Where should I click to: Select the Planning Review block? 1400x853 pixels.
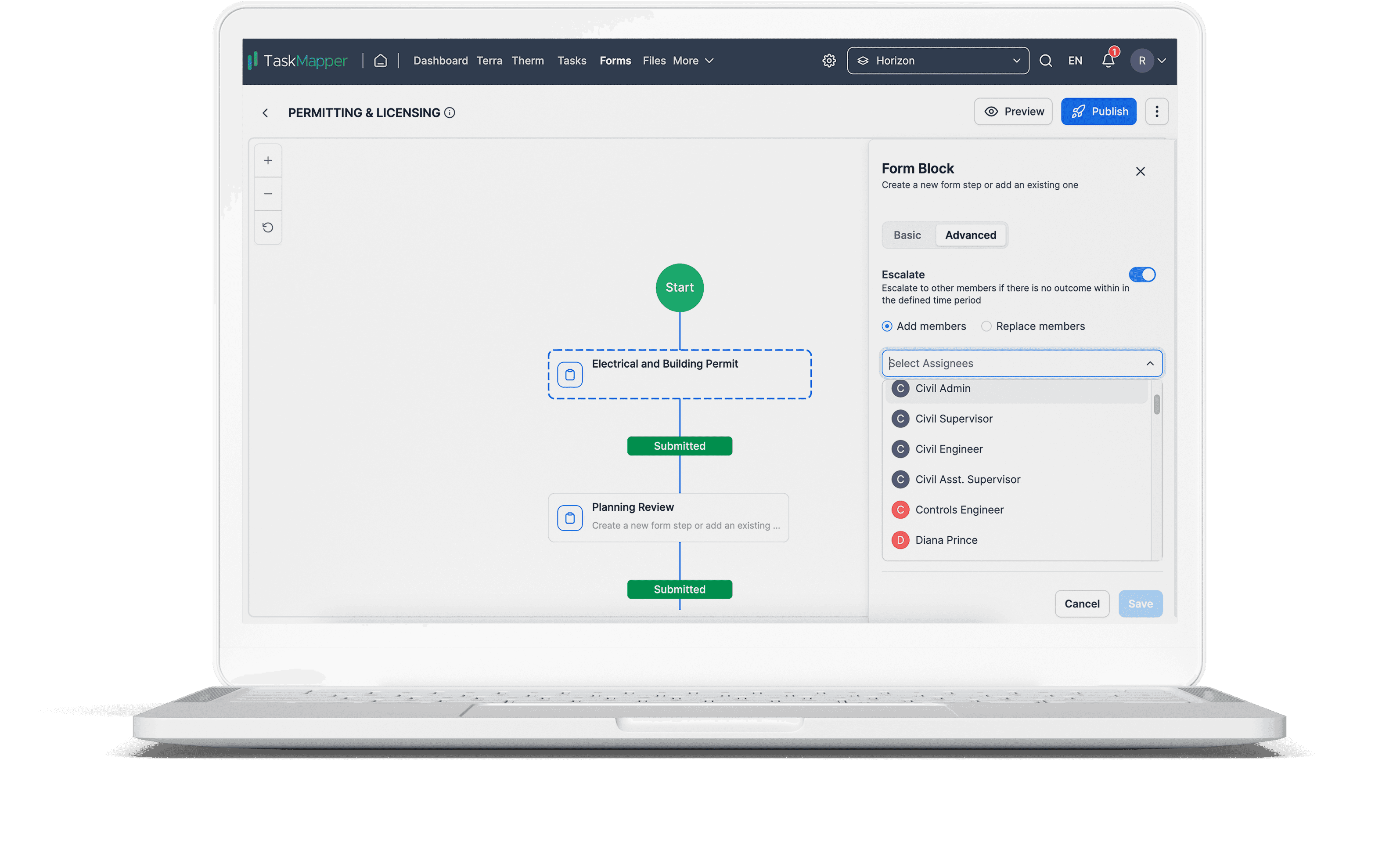668,518
